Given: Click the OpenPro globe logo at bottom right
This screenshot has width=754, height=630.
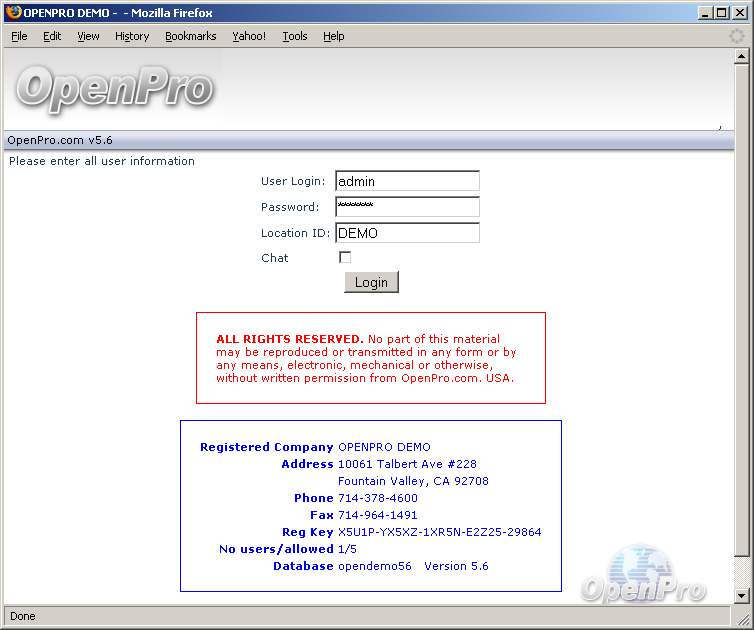Looking at the screenshot, I should [x=643, y=576].
